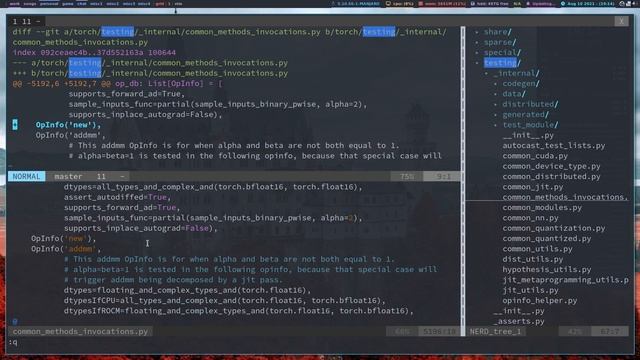Expand the generated/ folder arrow
The height and width of the screenshot is (360, 640).
click(x=495, y=115)
